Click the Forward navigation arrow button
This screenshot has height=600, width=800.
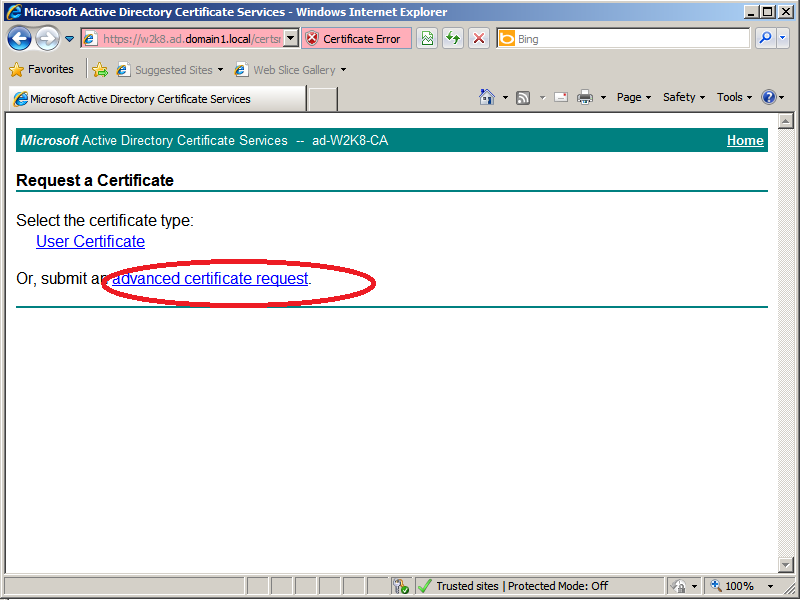[x=47, y=39]
